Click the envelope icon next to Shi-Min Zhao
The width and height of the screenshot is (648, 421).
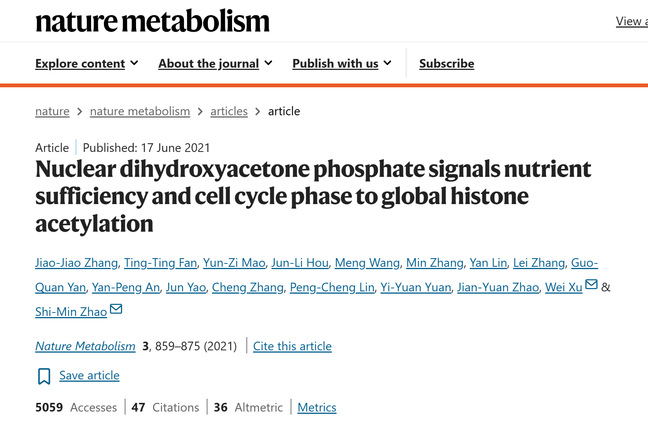click(x=116, y=309)
